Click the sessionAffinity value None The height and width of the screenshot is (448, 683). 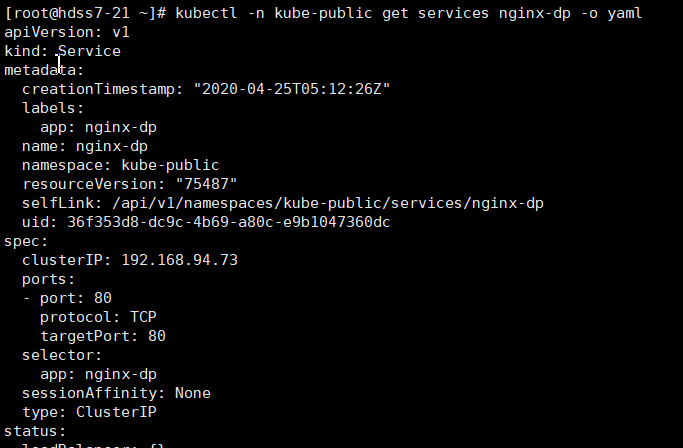(193, 393)
